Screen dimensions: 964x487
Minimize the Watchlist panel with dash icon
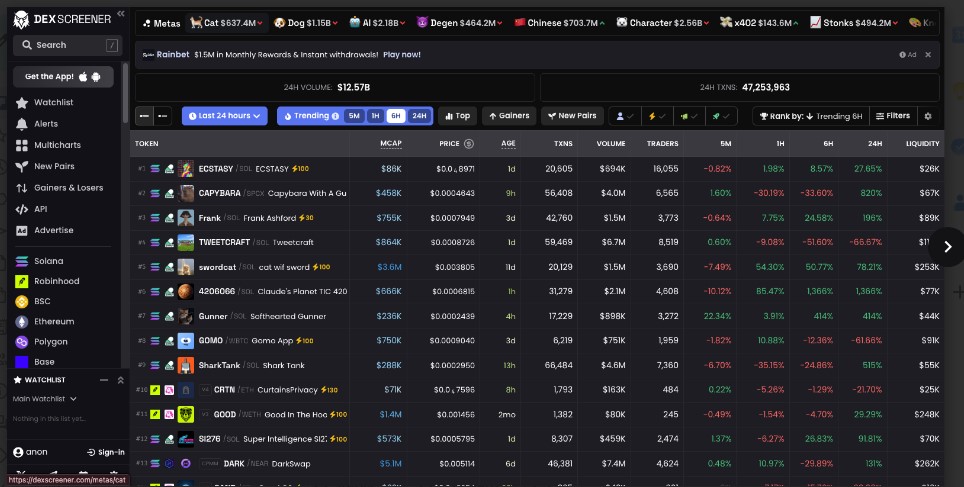[104, 381]
